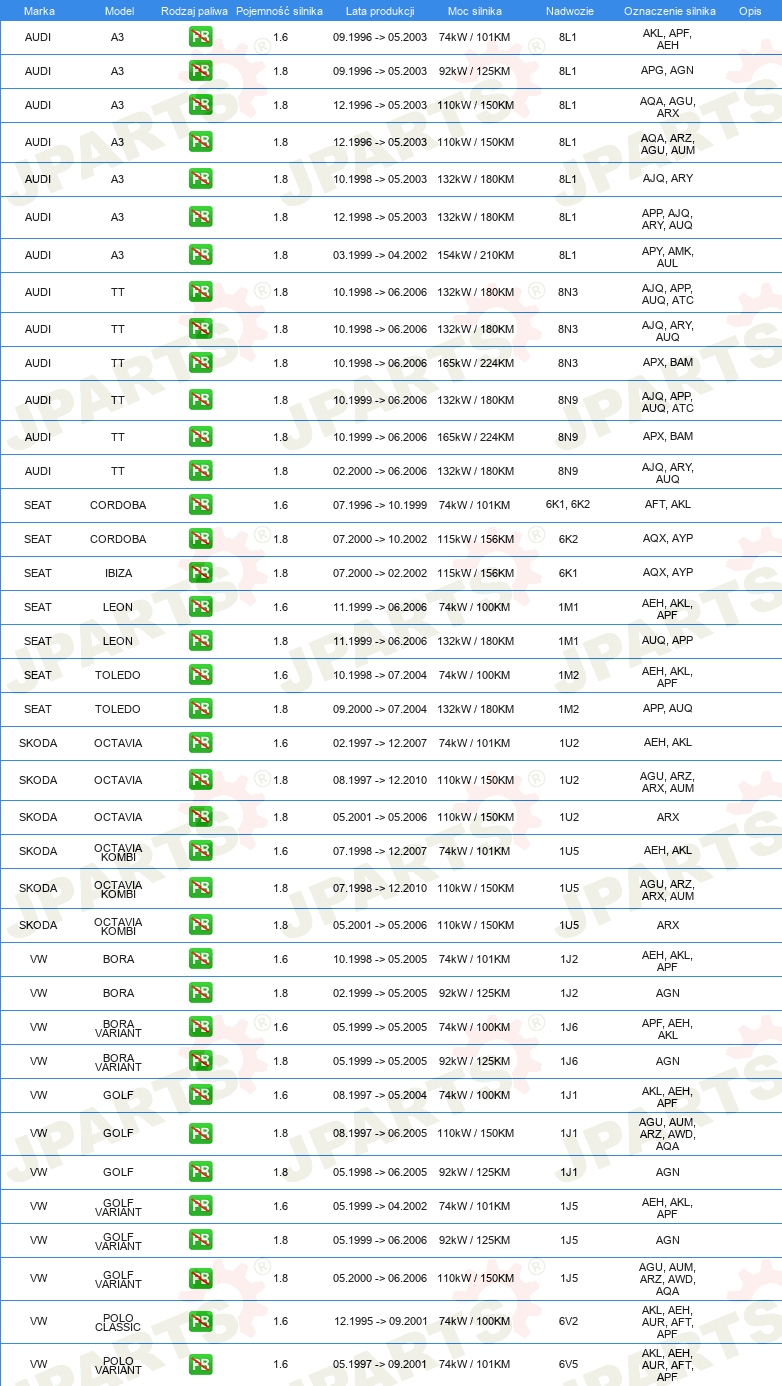The width and height of the screenshot is (782, 1386).
Task: Click the PB fuel icon in the Audi TT 8N9 165kW row
Action: [x=201, y=437]
